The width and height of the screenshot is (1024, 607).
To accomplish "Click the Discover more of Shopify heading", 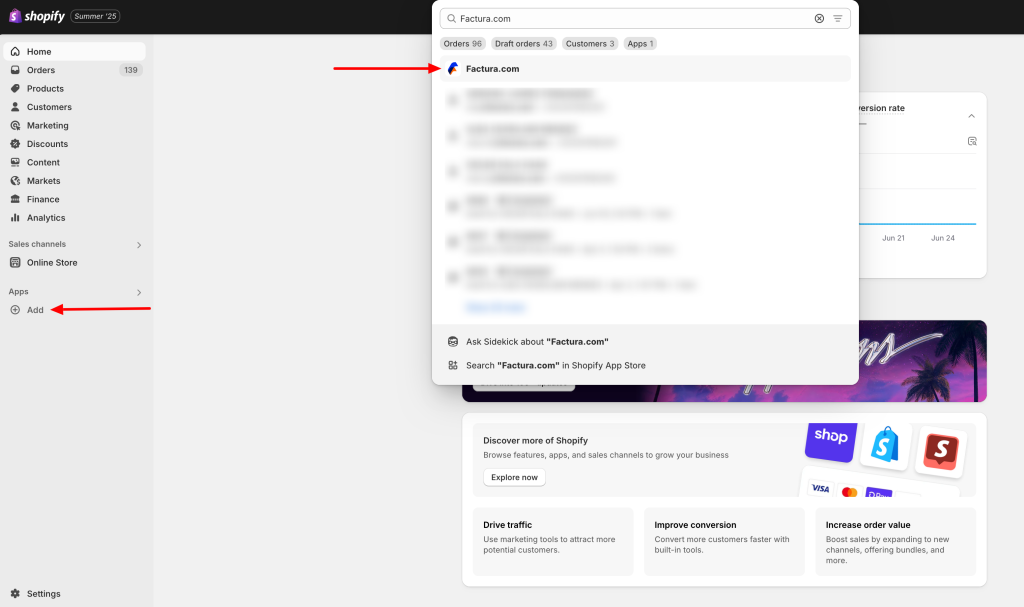I will click(x=536, y=441).
